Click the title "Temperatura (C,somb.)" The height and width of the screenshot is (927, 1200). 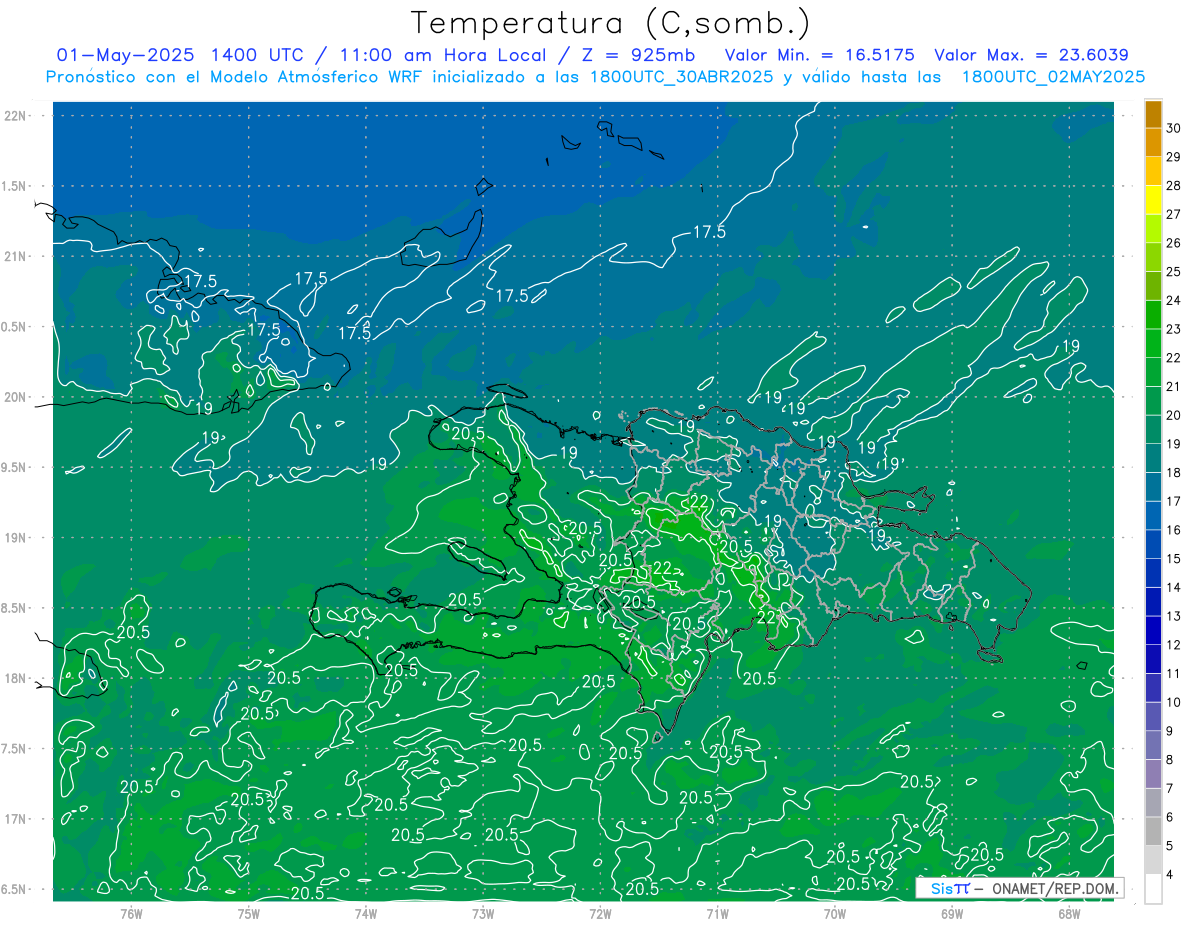[x=610, y=23]
